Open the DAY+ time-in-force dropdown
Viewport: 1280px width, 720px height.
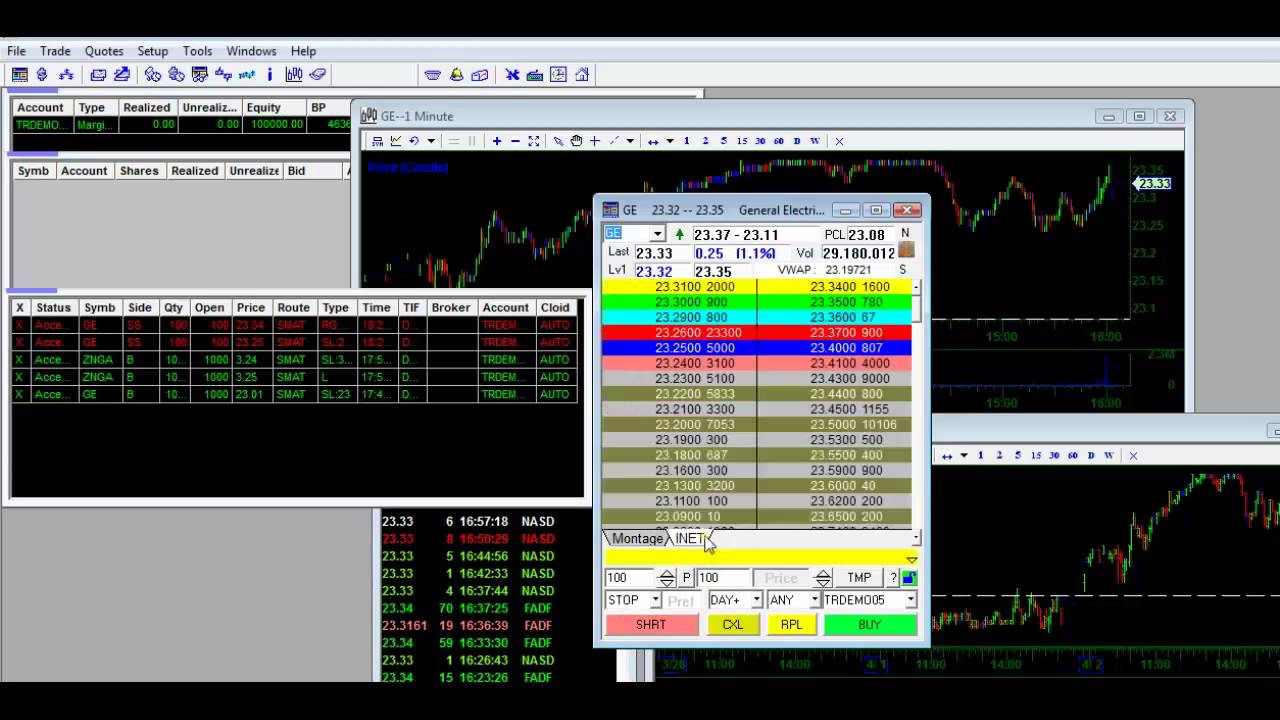pos(756,600)
